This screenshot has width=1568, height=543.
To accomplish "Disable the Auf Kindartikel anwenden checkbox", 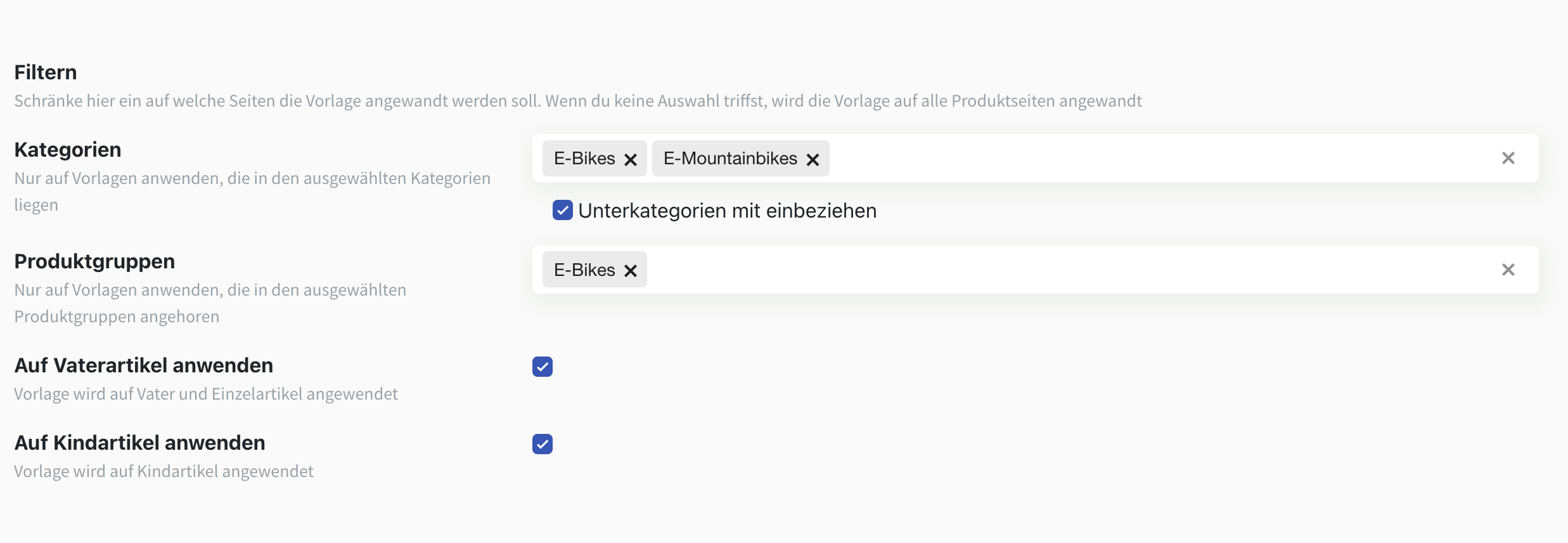I will 543,444.
